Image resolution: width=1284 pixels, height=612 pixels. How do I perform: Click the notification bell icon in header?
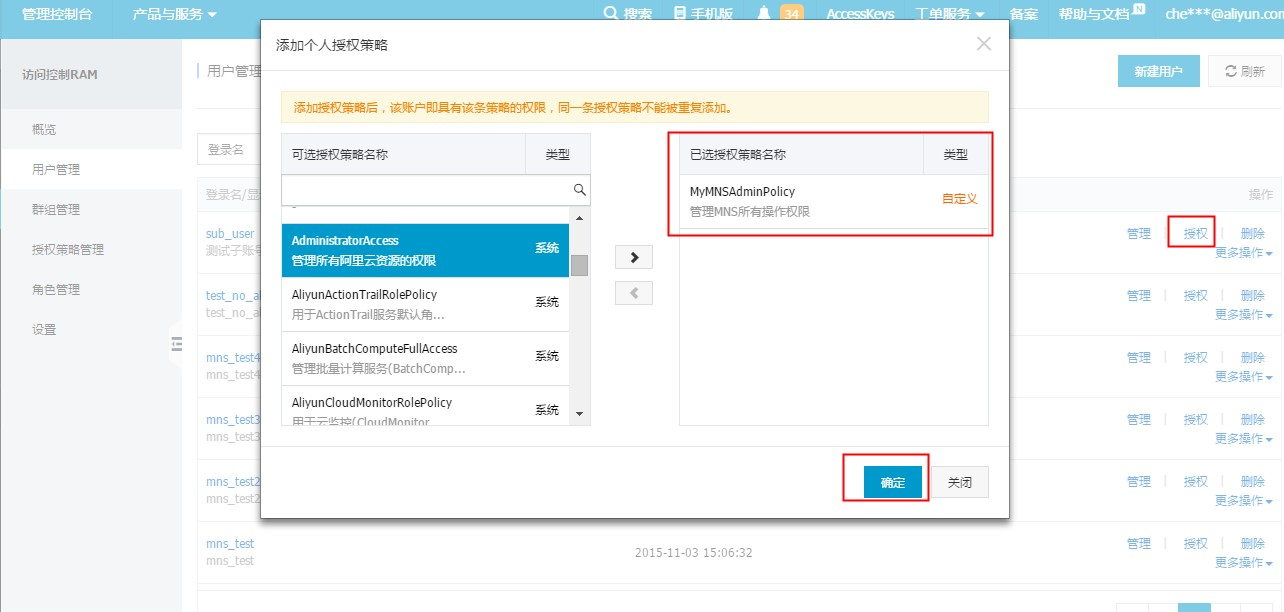(764, 13)
